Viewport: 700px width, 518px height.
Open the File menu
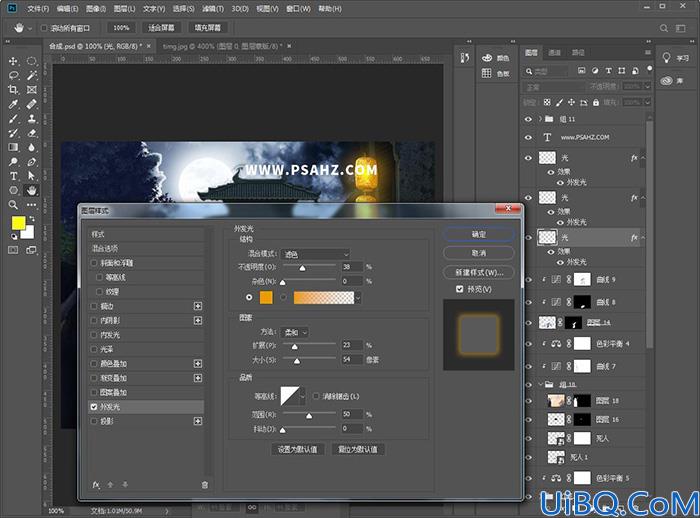click(x=38, y=8)
